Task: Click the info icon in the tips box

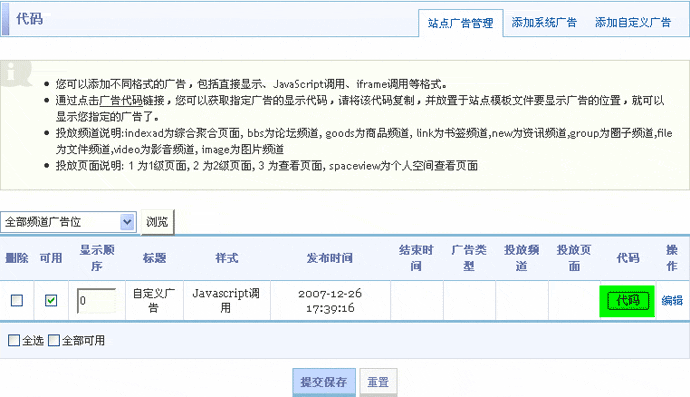Action: click(16, 73)
